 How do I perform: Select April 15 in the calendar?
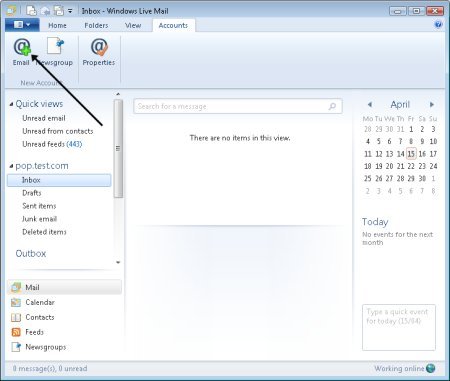point(411,154)
